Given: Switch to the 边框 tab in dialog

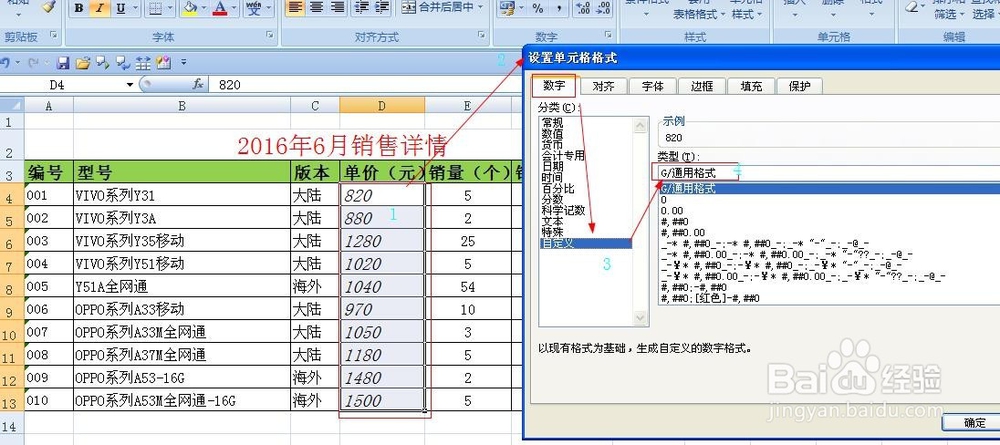Looking at the screenshot, I should pyautogui.click(x=702, y=86).
